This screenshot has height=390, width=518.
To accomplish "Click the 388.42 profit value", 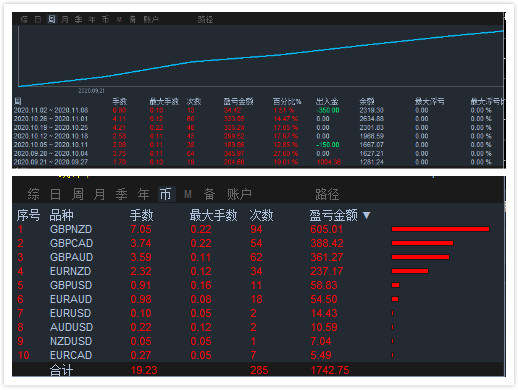I will coord(327,243).
